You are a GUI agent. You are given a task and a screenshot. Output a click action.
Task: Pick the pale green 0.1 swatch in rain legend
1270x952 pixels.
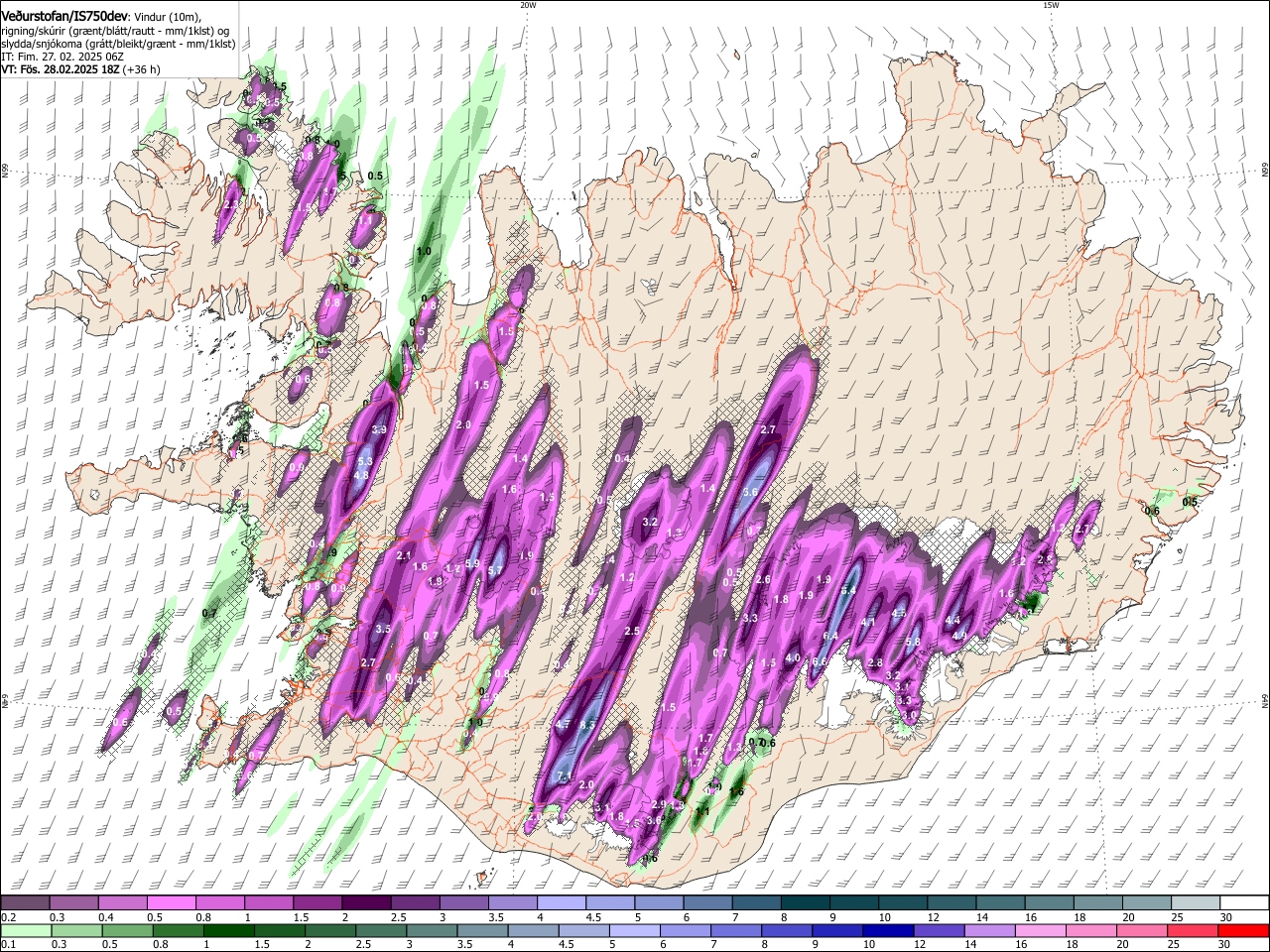(26, 930)
